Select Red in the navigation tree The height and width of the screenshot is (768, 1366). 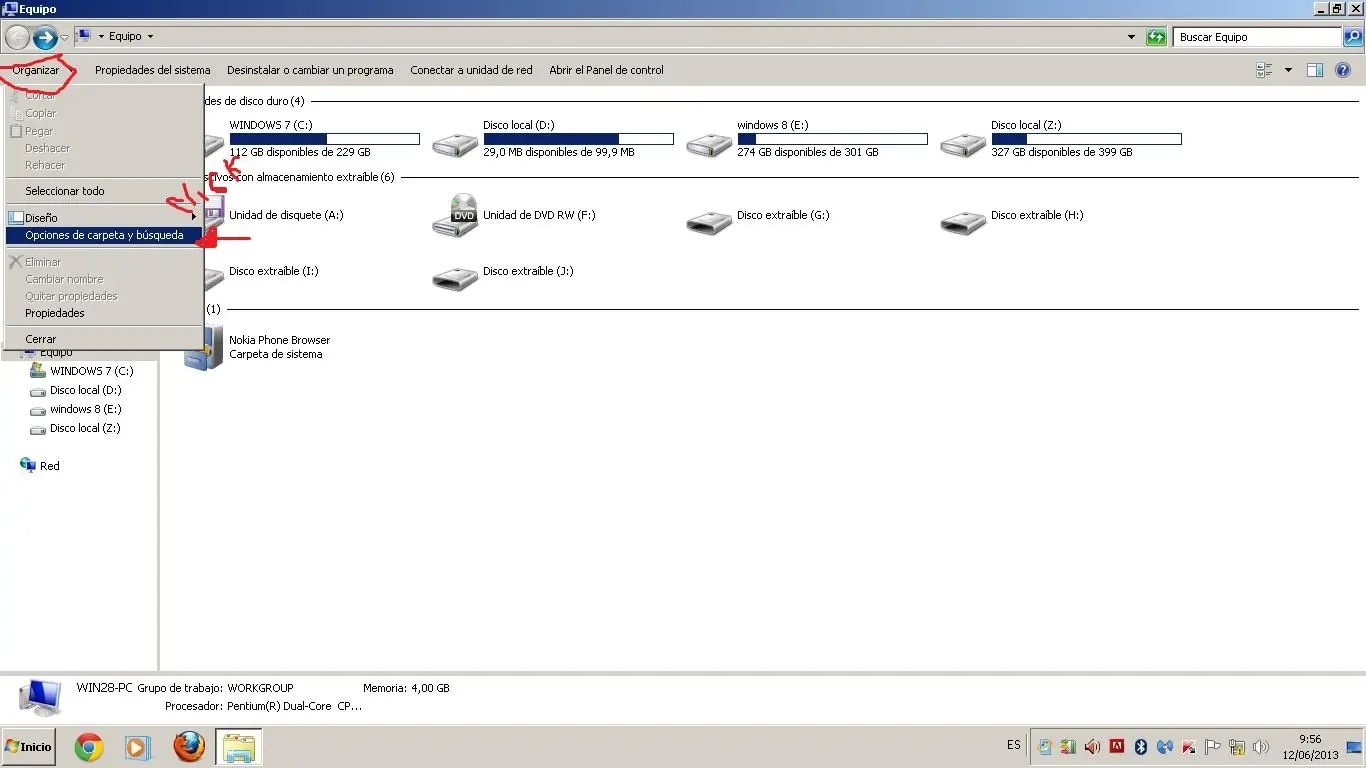[x=50, y=466]
